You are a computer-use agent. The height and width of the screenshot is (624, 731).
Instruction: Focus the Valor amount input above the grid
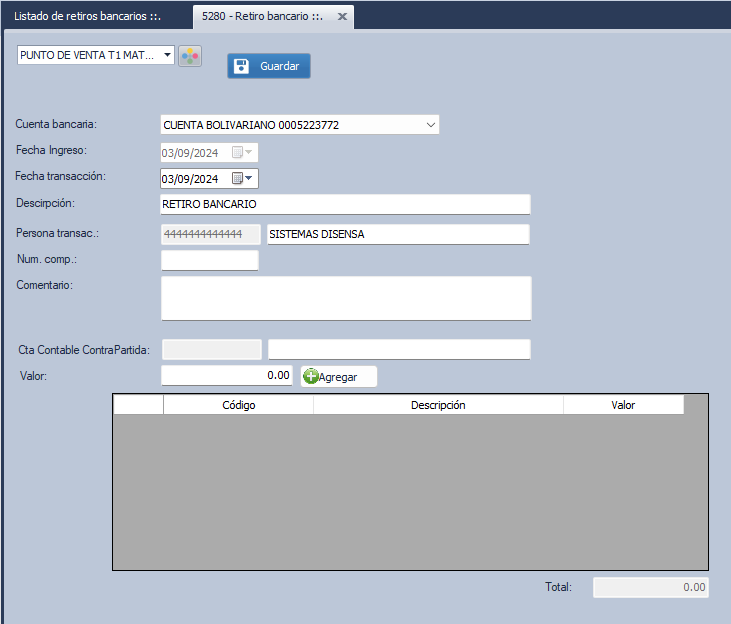tap(227, 376)
